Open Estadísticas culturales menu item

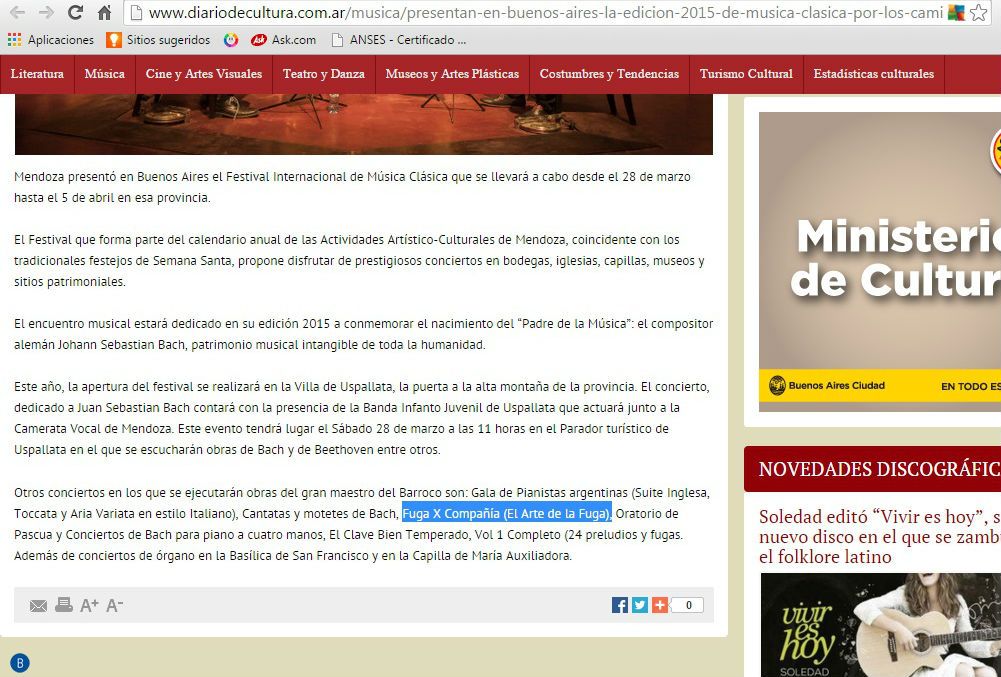coord(873,74)
